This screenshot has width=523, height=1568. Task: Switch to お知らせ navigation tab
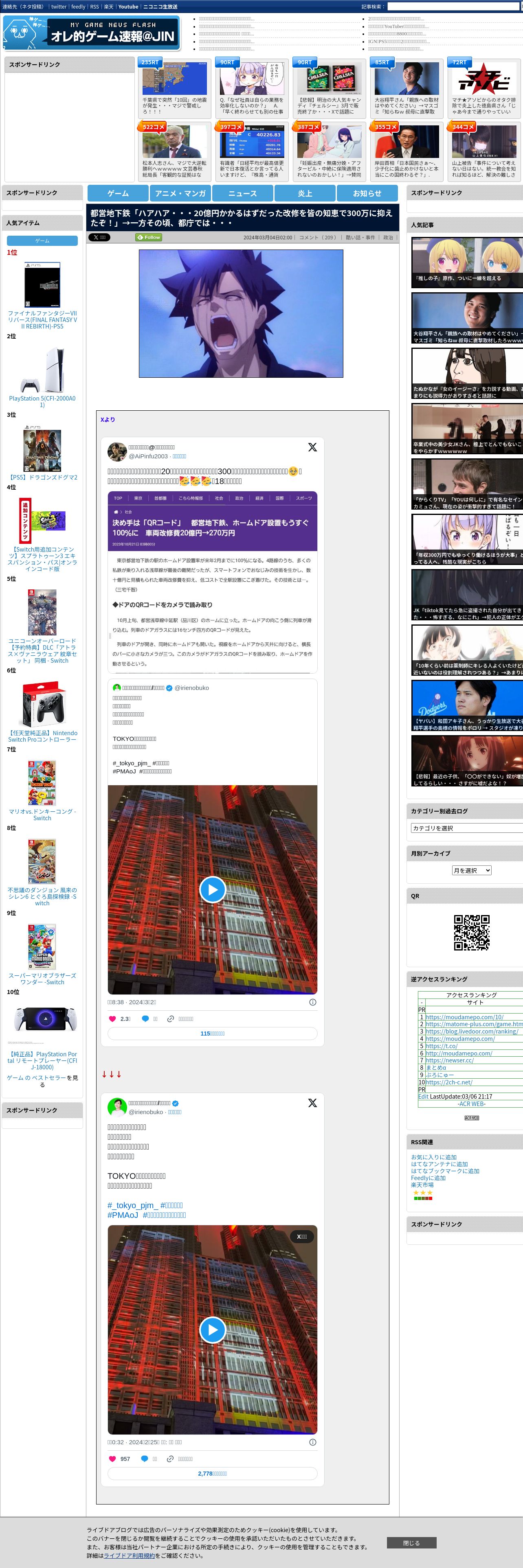(367, 193)
